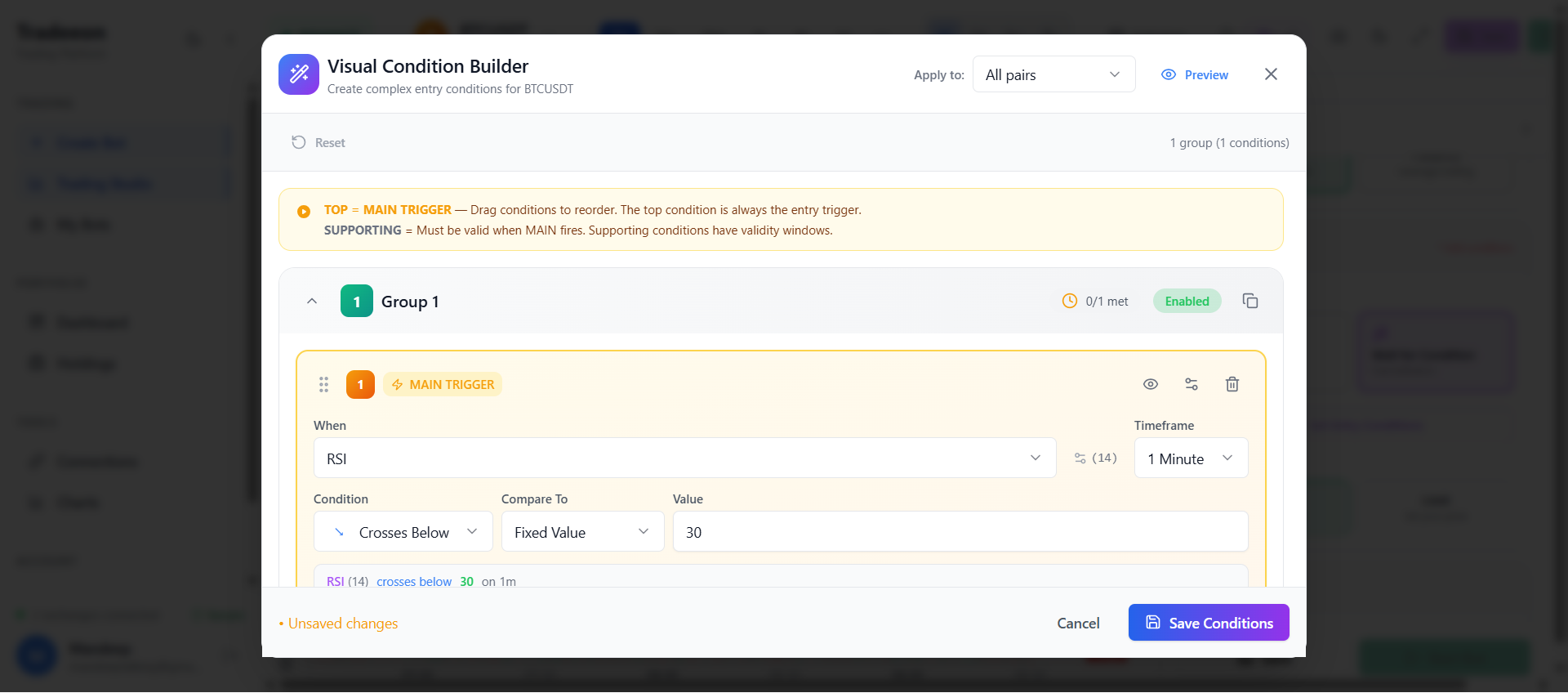Open the When indicator dropdown showing RSI

(x=684, y=458)
